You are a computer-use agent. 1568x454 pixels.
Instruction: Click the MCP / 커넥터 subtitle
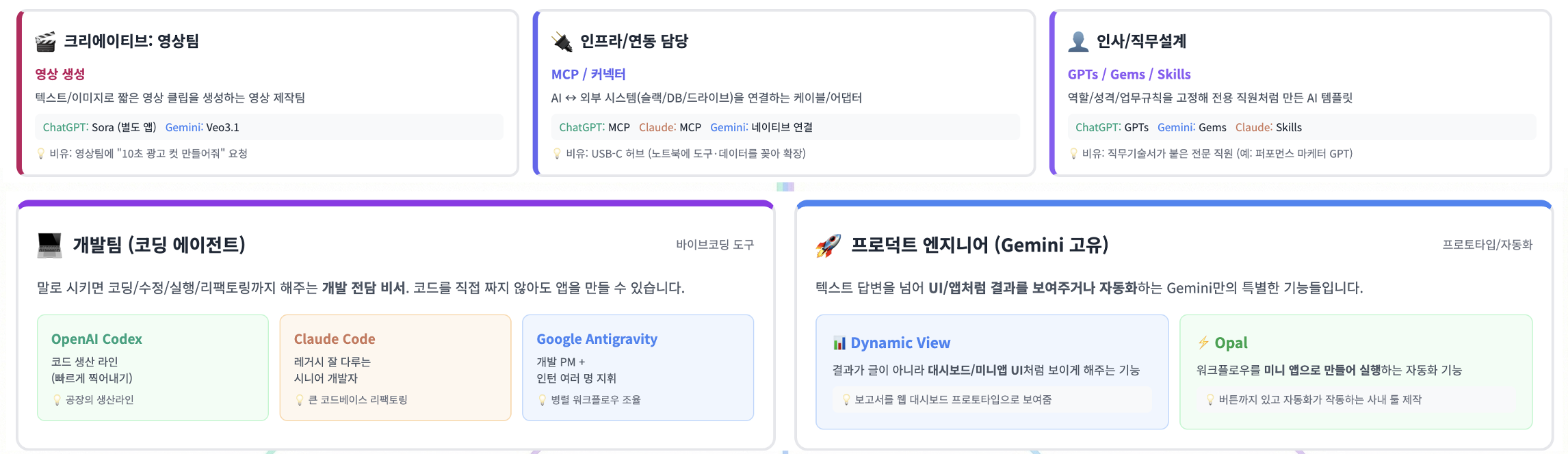[588, 74]
